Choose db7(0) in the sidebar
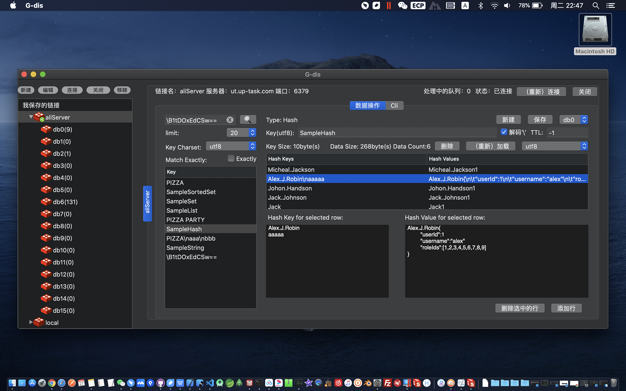The image size is (626, 391). coord(62,214)
